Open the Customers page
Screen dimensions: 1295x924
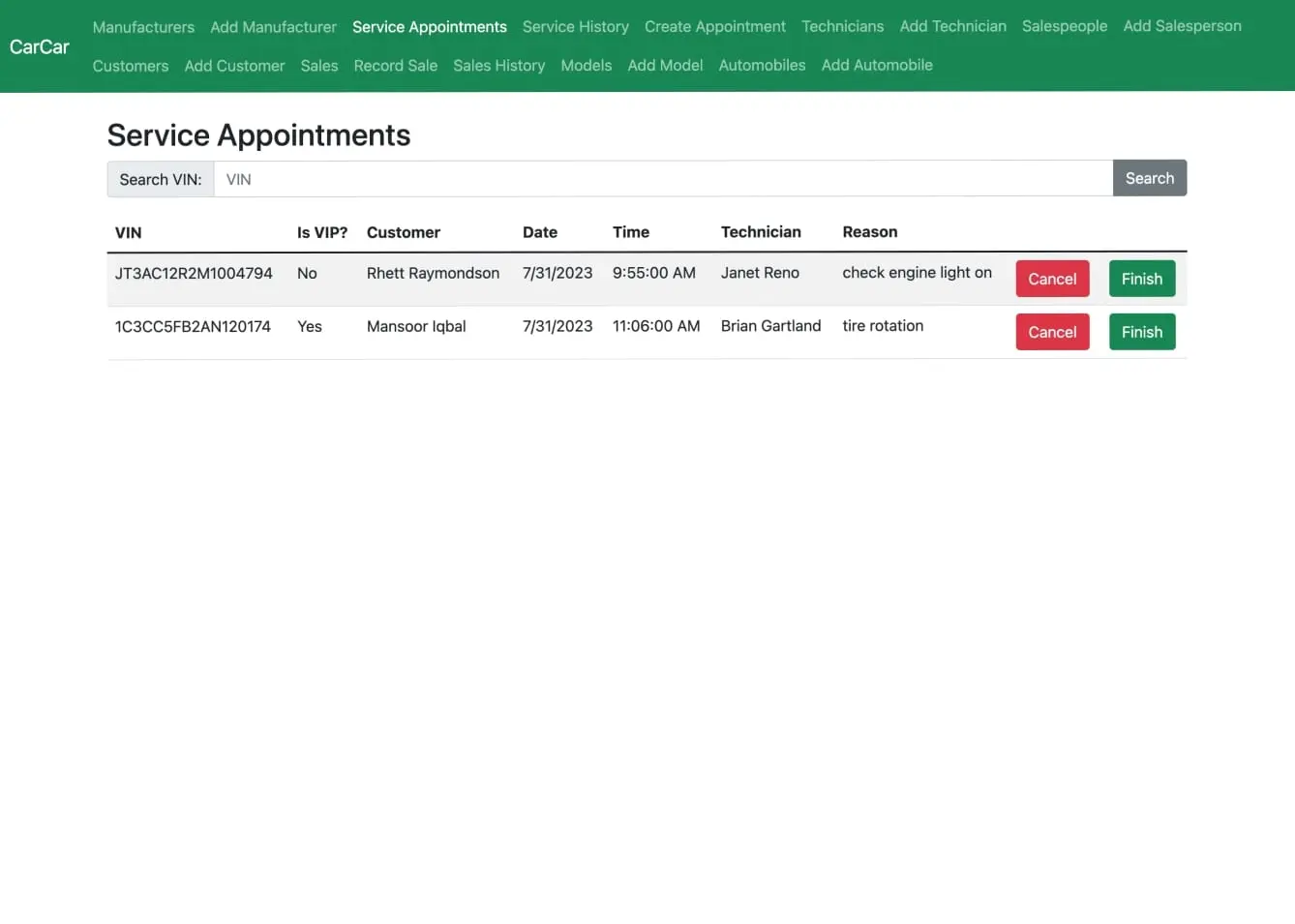131,66
